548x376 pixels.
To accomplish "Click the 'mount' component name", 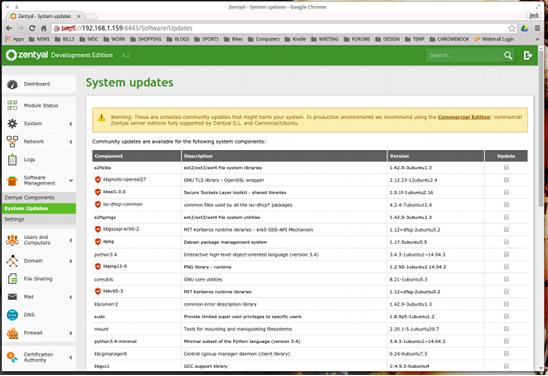I will 101,329.
